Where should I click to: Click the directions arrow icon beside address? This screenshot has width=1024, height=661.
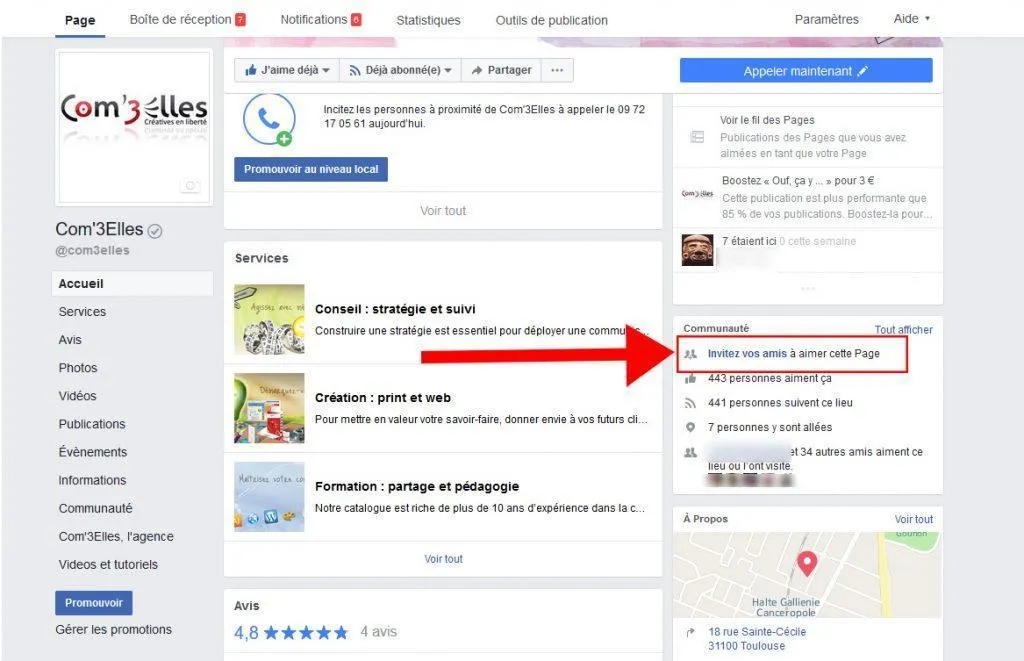click(691, 632)
